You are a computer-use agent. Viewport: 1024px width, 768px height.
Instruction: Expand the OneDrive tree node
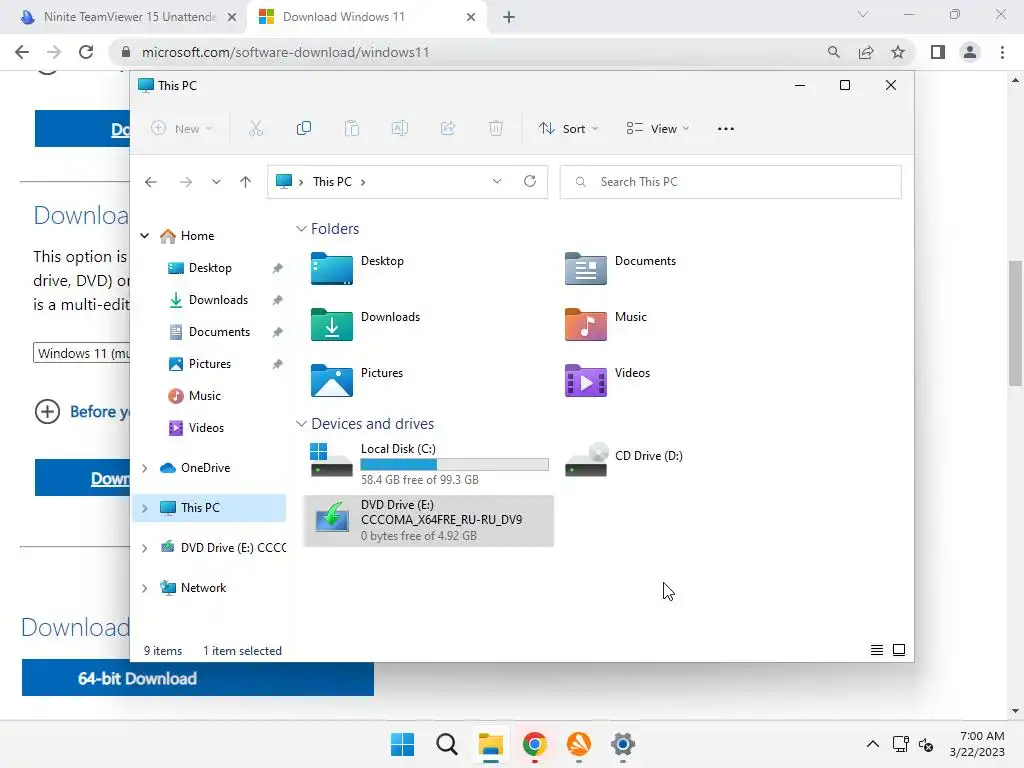(x=145, y=468)
